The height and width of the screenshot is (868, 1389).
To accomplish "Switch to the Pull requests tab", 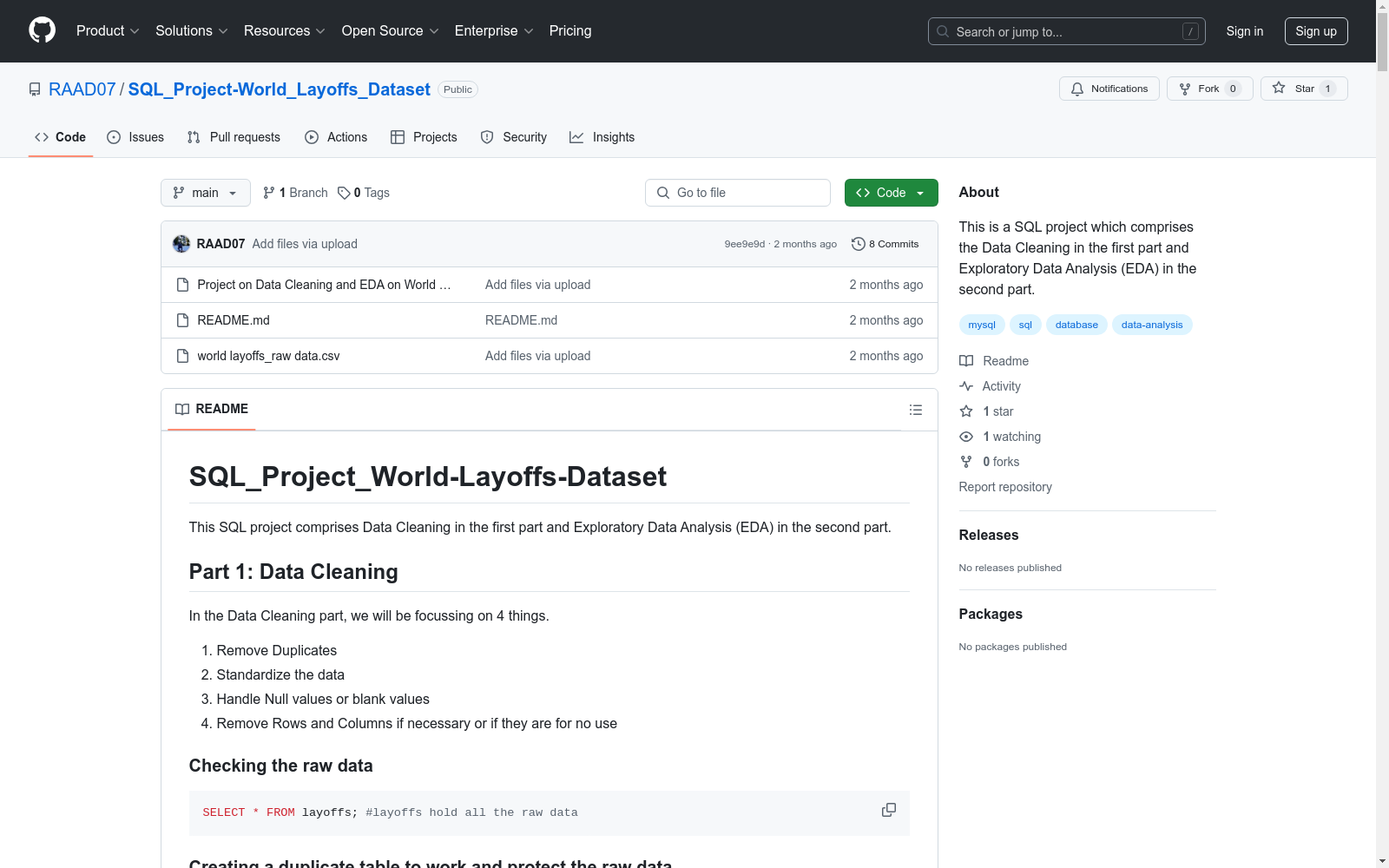I will [x=234, y=137].
